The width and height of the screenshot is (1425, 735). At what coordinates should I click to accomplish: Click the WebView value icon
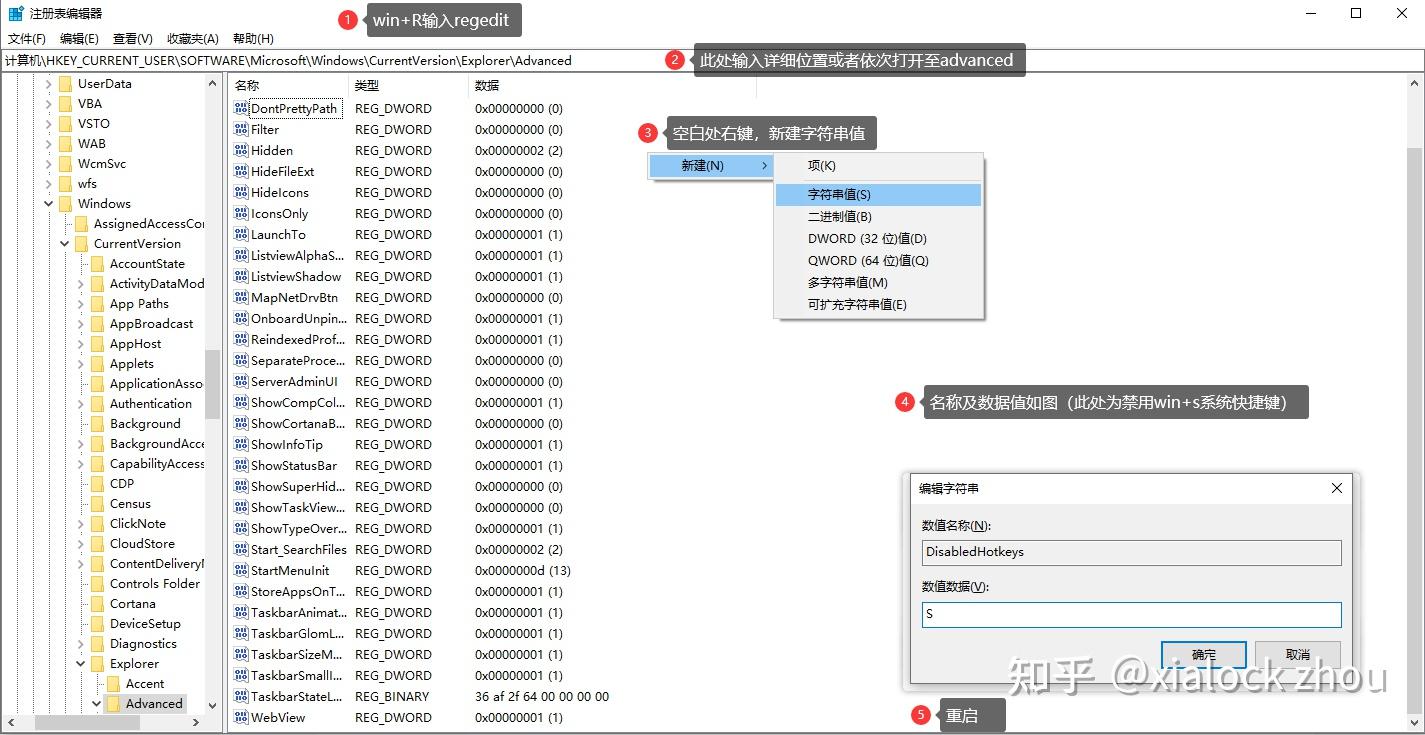241,717
